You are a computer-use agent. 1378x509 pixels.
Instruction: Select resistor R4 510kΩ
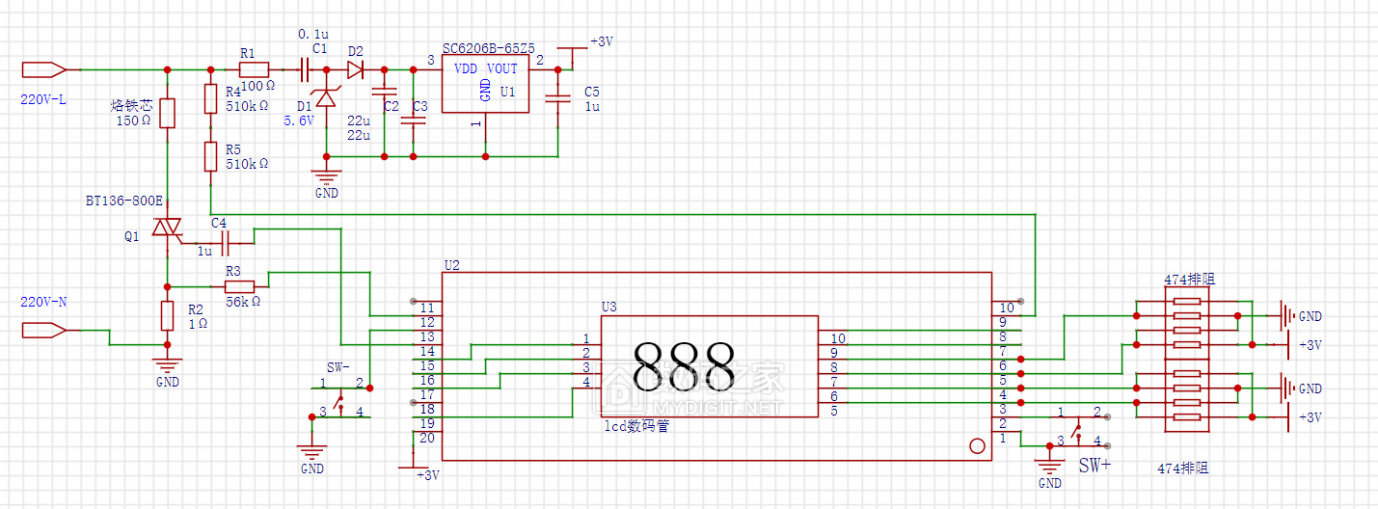(210, 98)
